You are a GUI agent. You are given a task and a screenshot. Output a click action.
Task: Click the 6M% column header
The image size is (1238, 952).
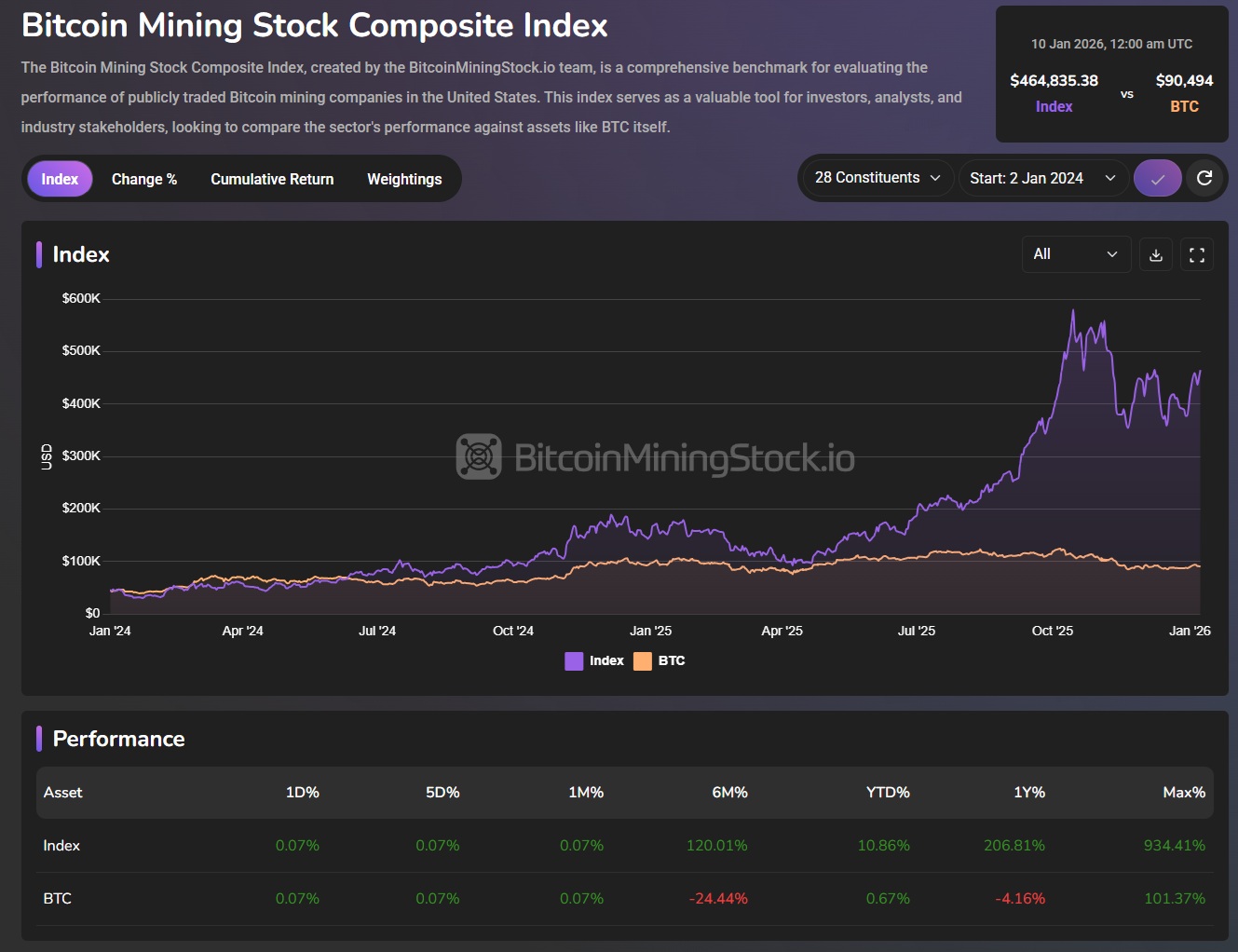pyautogui.click(x=729, y=793)
